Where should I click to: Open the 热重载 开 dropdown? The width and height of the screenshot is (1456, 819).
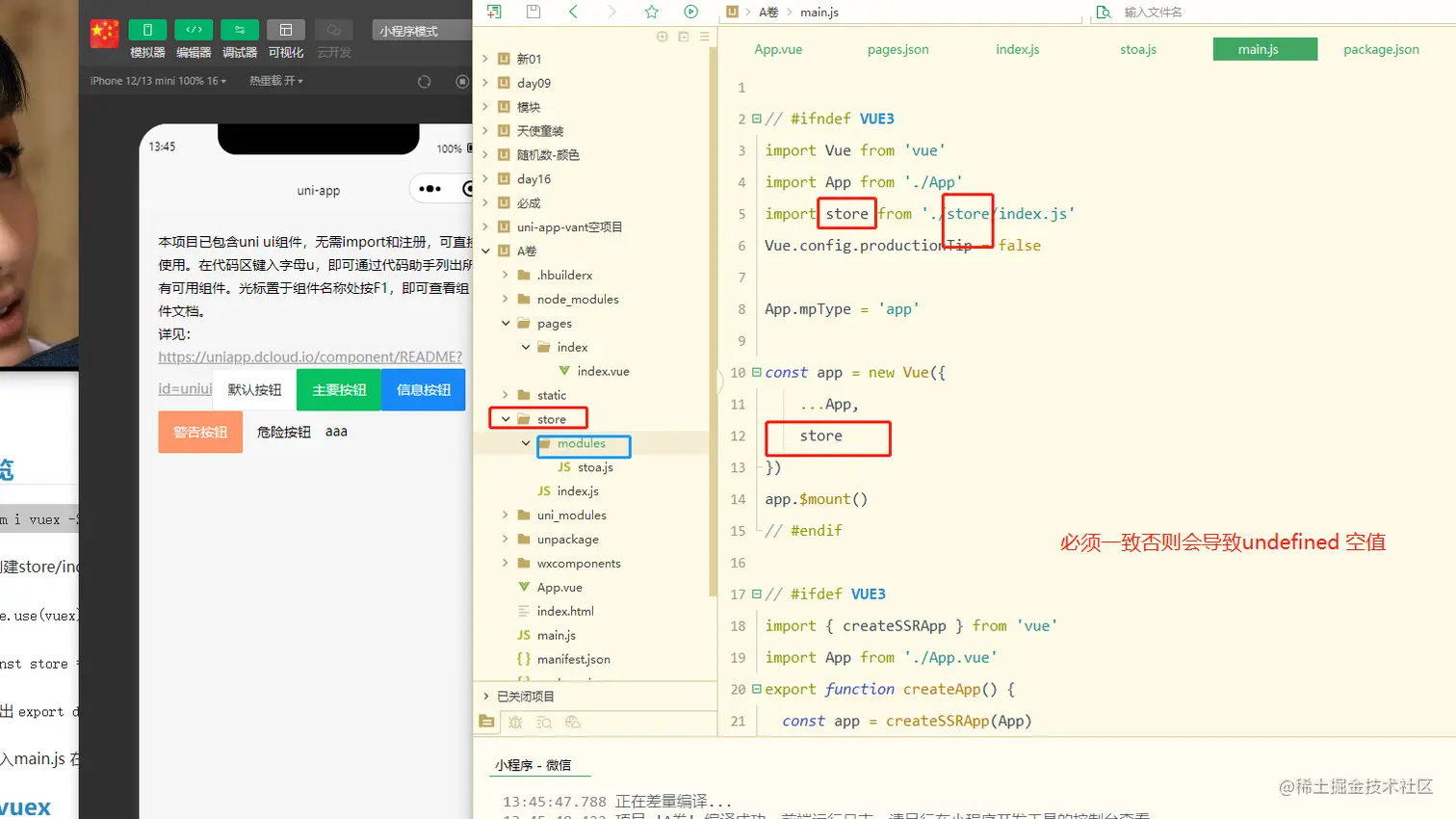point(276,81)
